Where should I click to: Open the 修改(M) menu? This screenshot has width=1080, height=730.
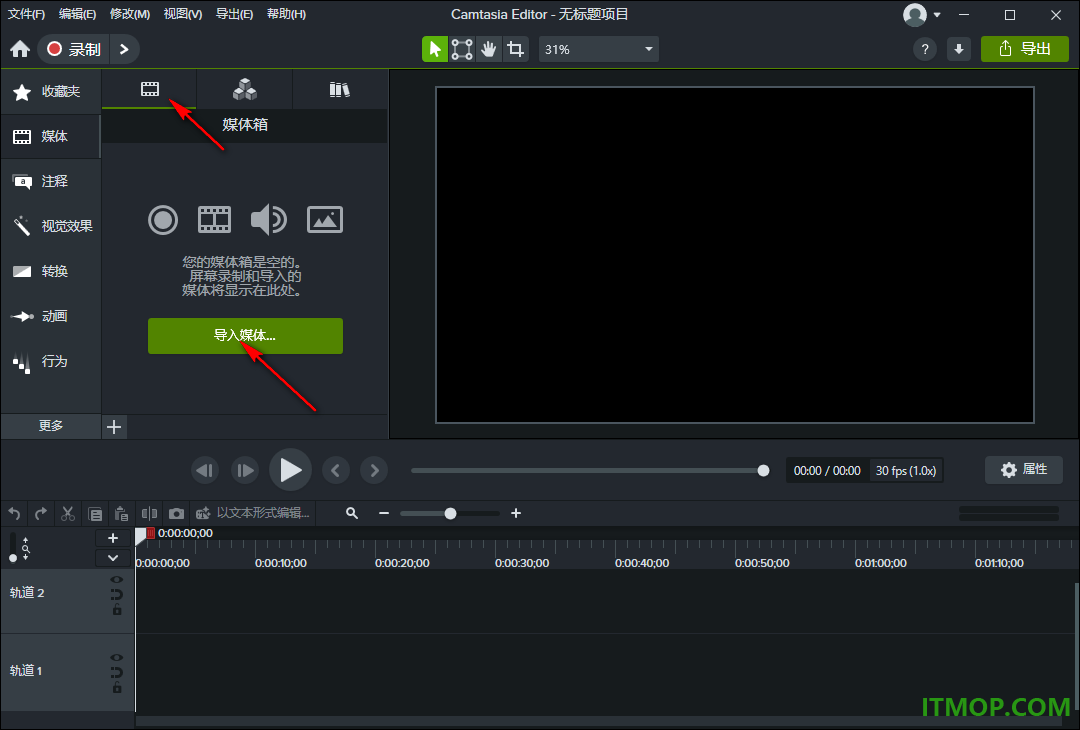point(129,14)
